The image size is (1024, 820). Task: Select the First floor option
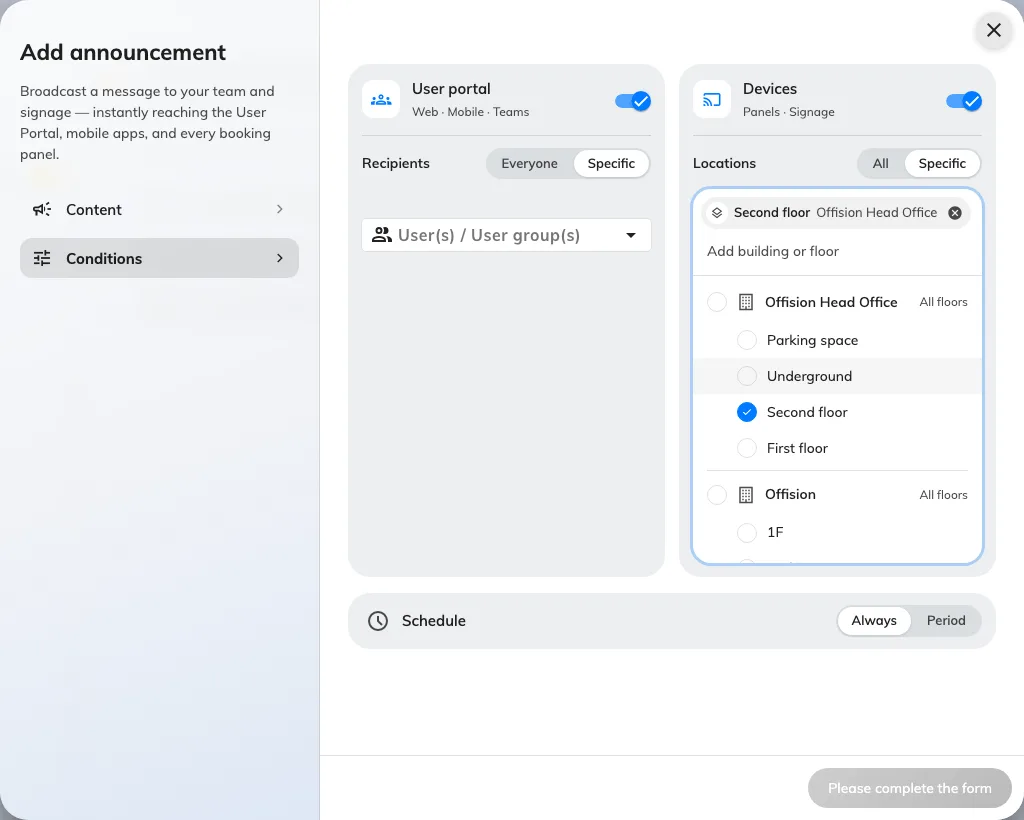(747, 448)
